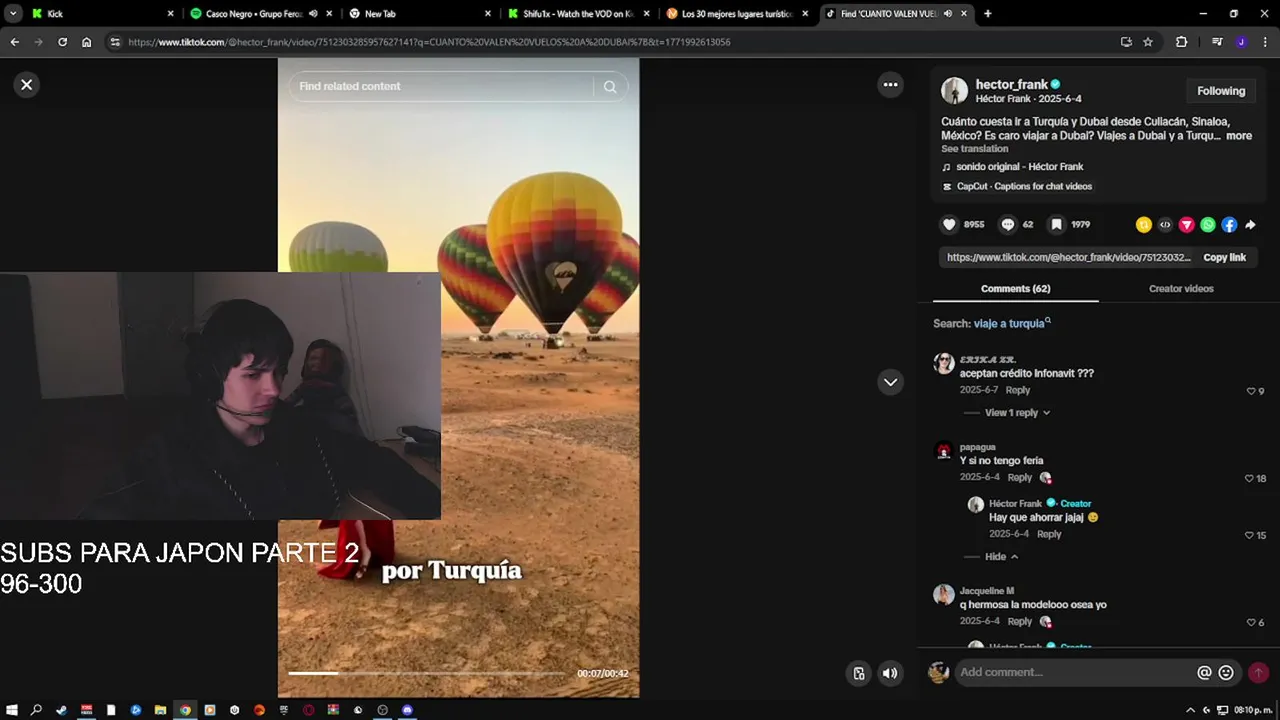Reply to ERIKA's infonavit comment
Screen dimensions: 1280x720
pyautogui.click(x=1018, y=390)
